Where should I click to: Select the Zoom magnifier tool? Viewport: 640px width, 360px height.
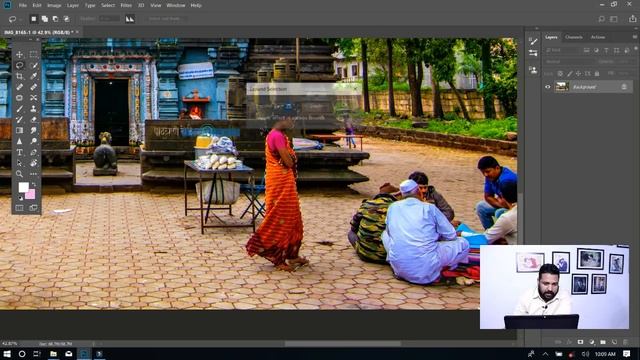19,174
